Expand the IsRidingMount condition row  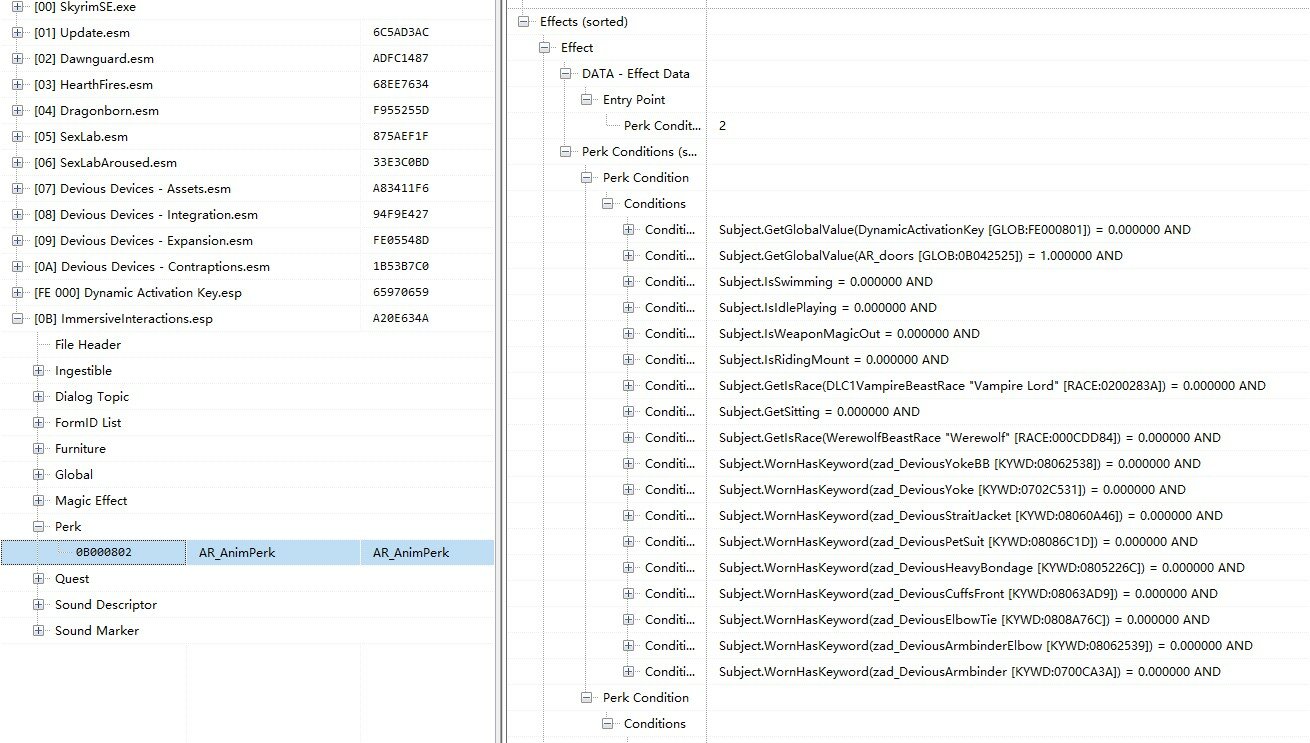coord(628,360)
